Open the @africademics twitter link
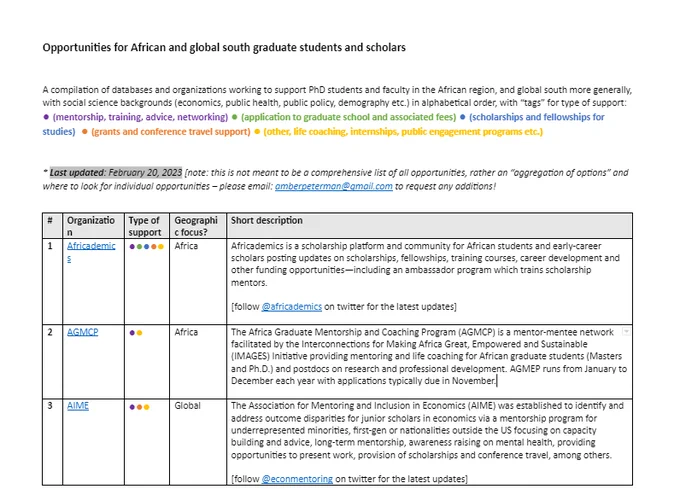Screen dimensions: 680x489 [291, 306]
